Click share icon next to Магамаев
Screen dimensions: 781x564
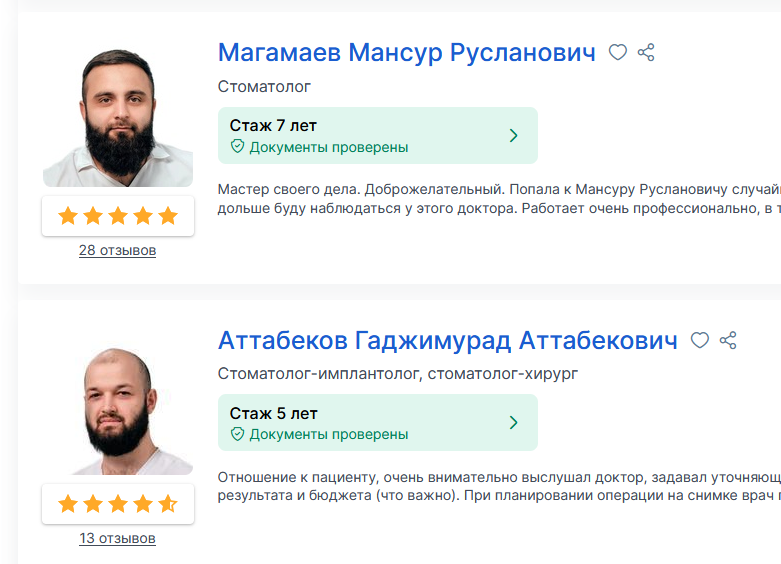tap(646, 53)
